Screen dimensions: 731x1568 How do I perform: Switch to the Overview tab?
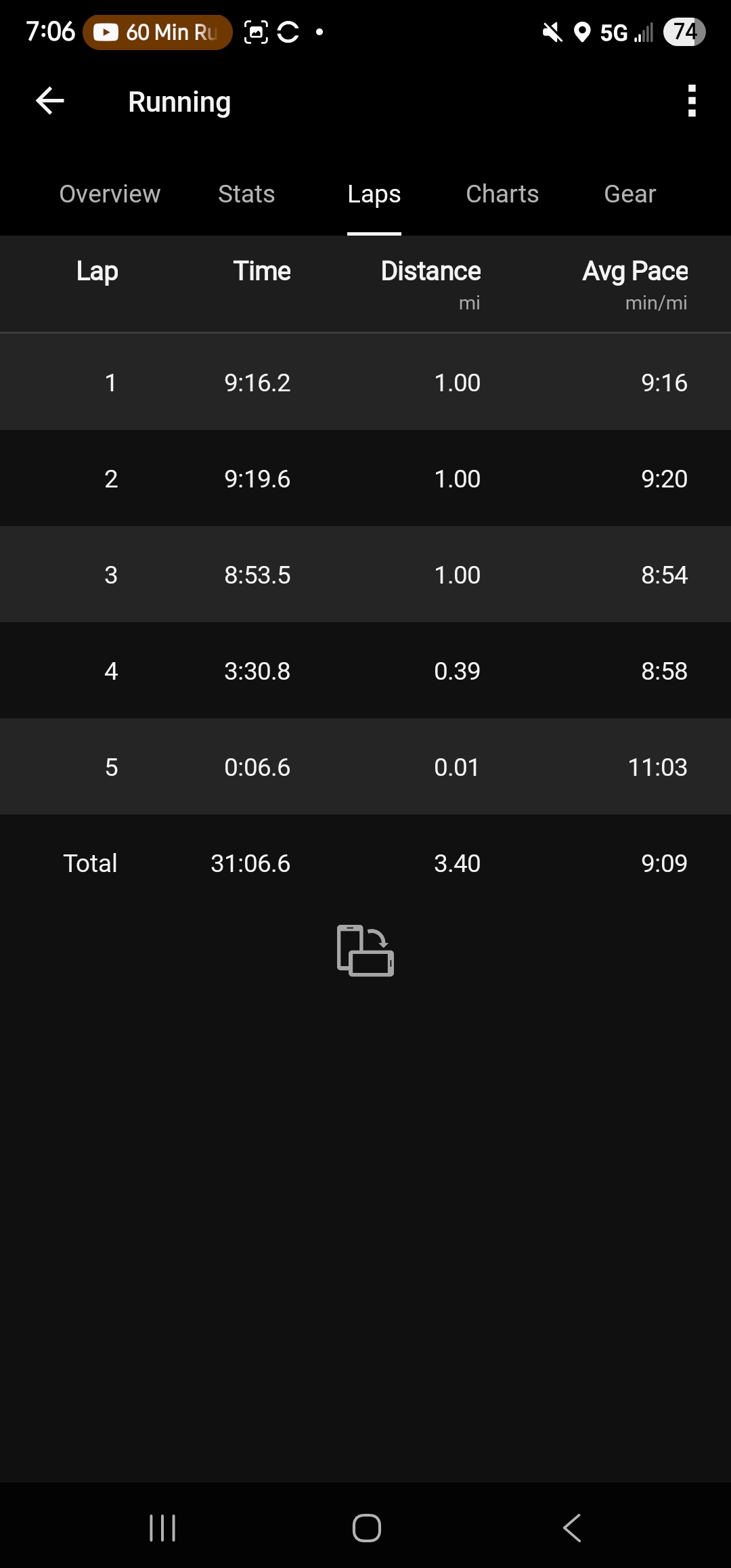pos(110,194)
